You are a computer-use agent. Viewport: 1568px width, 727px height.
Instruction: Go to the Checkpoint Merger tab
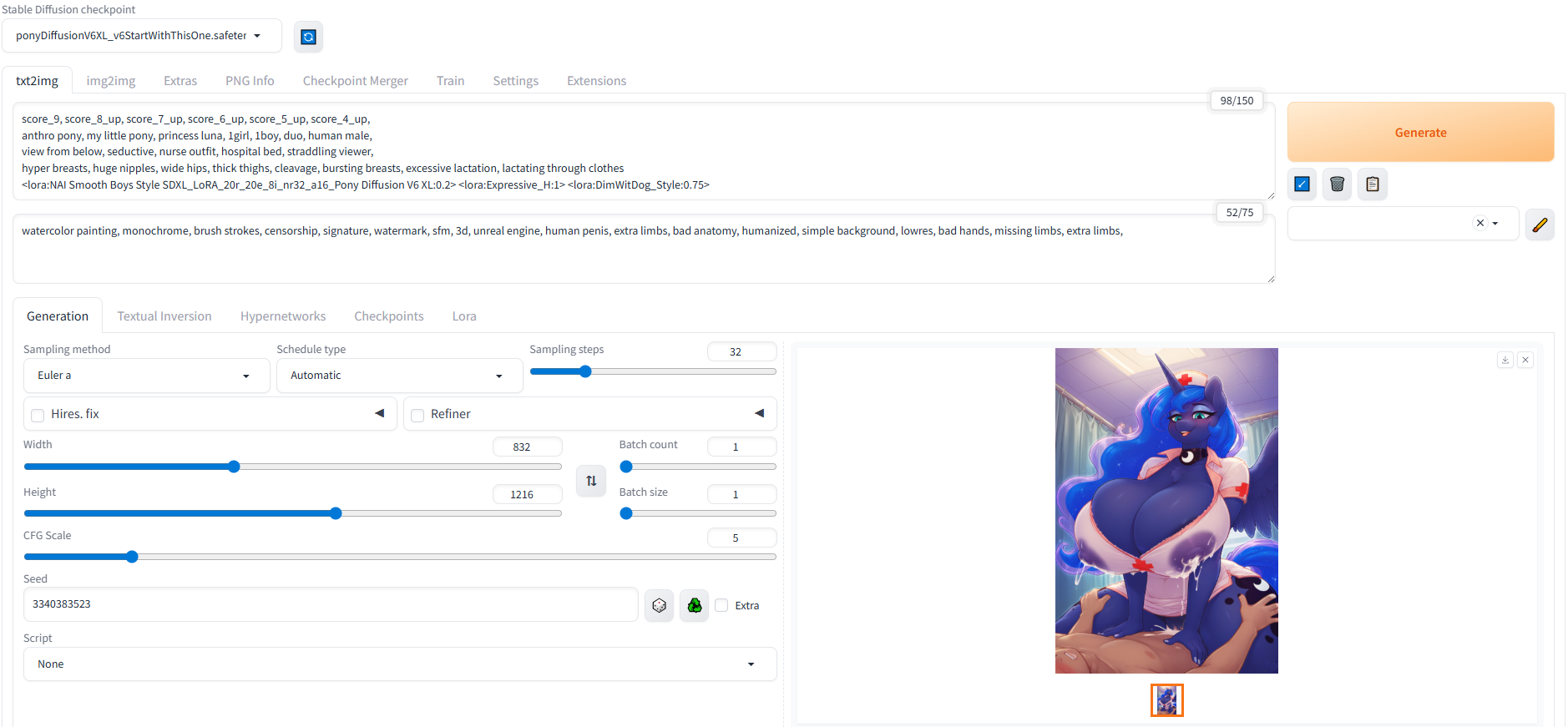pyautogui.click(x=356, y=81)
